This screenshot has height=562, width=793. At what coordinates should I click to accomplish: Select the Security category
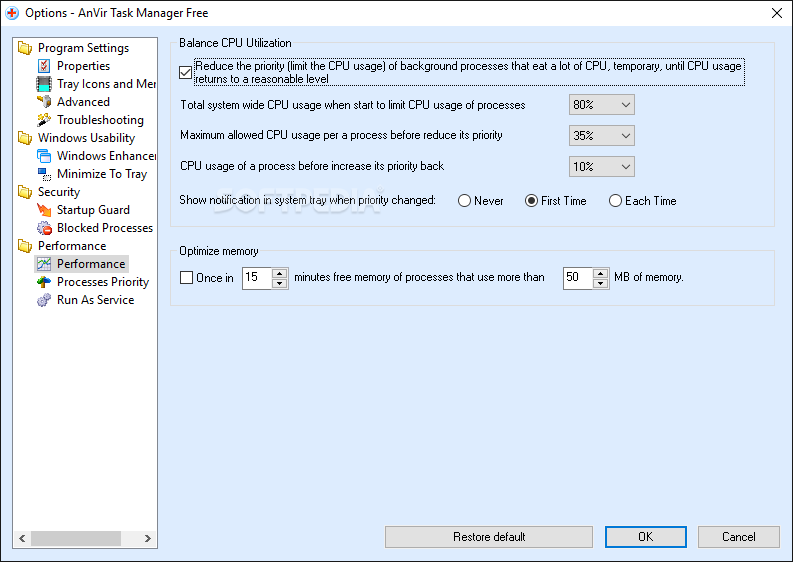[x=59, y=192]
